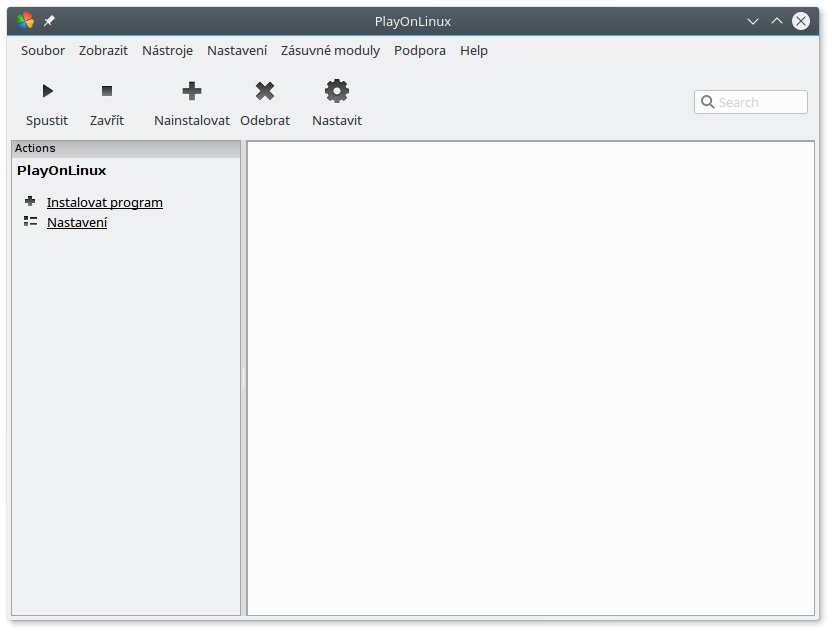
Task: Click the magnifier icon in search box
Action: [707, 102]
